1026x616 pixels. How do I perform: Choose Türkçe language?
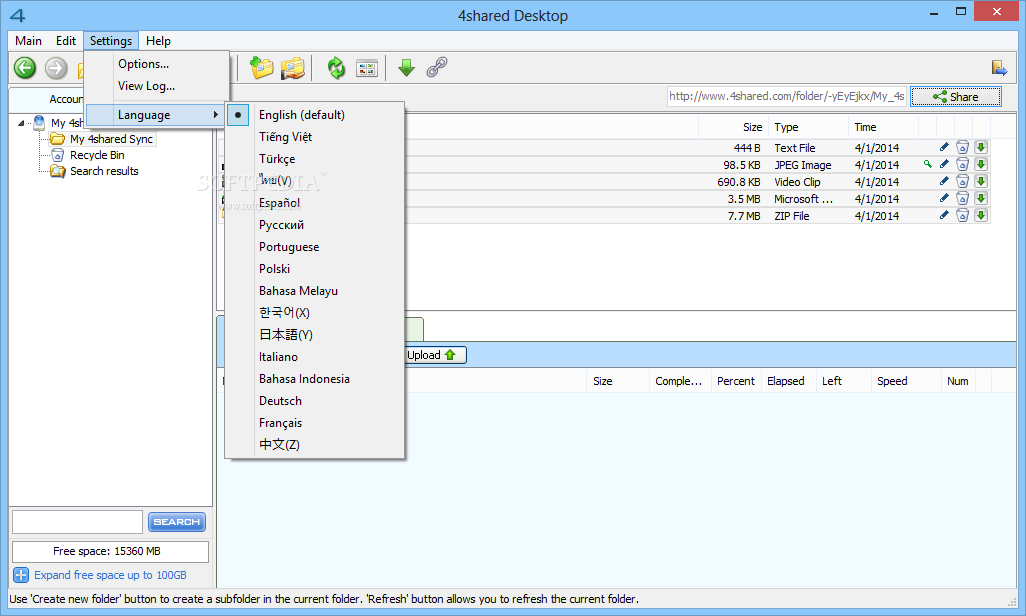[x=314, y=159]
